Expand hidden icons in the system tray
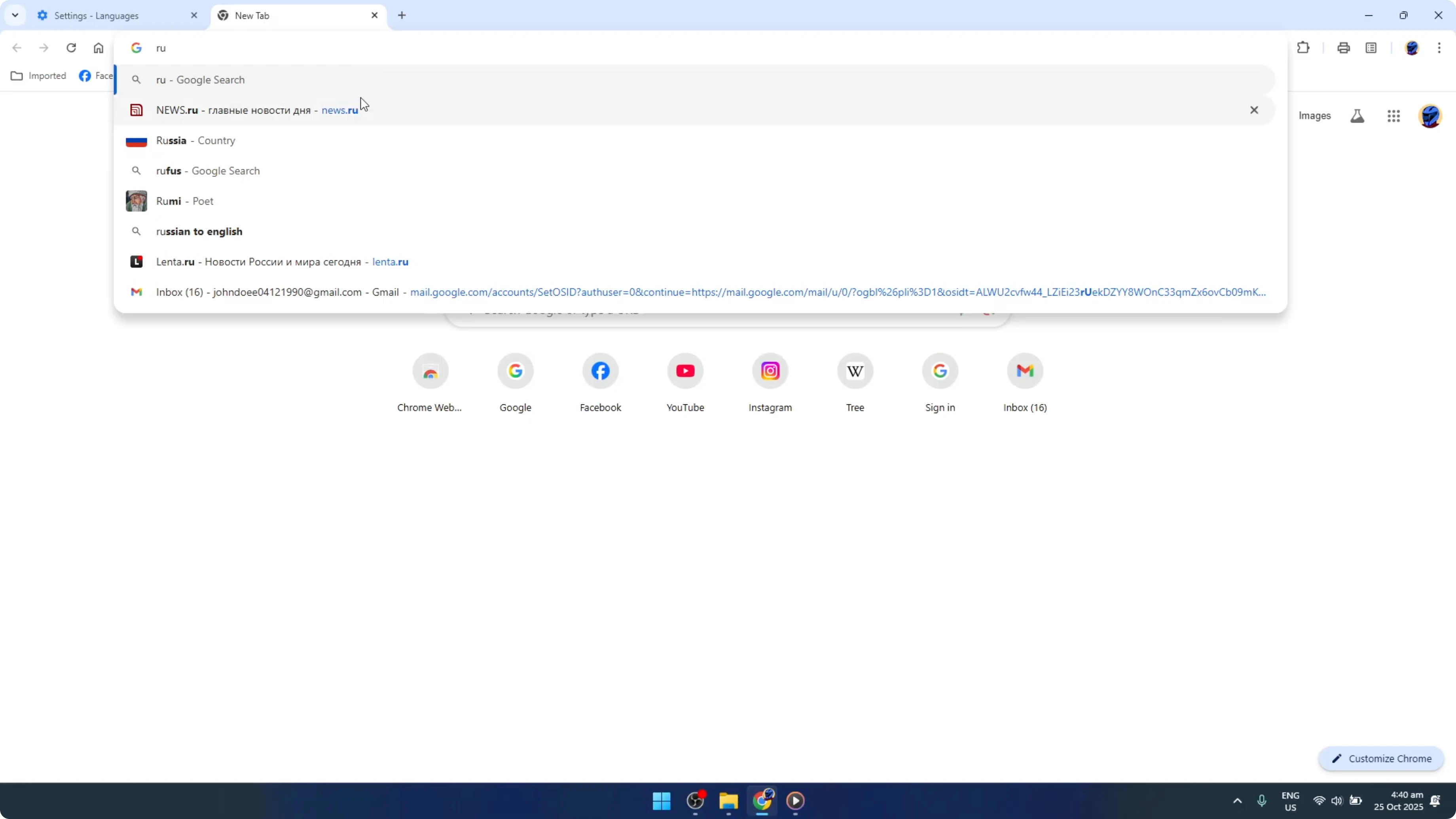The width and height of the screenshot is (1456, 819). pos(1237,801)
